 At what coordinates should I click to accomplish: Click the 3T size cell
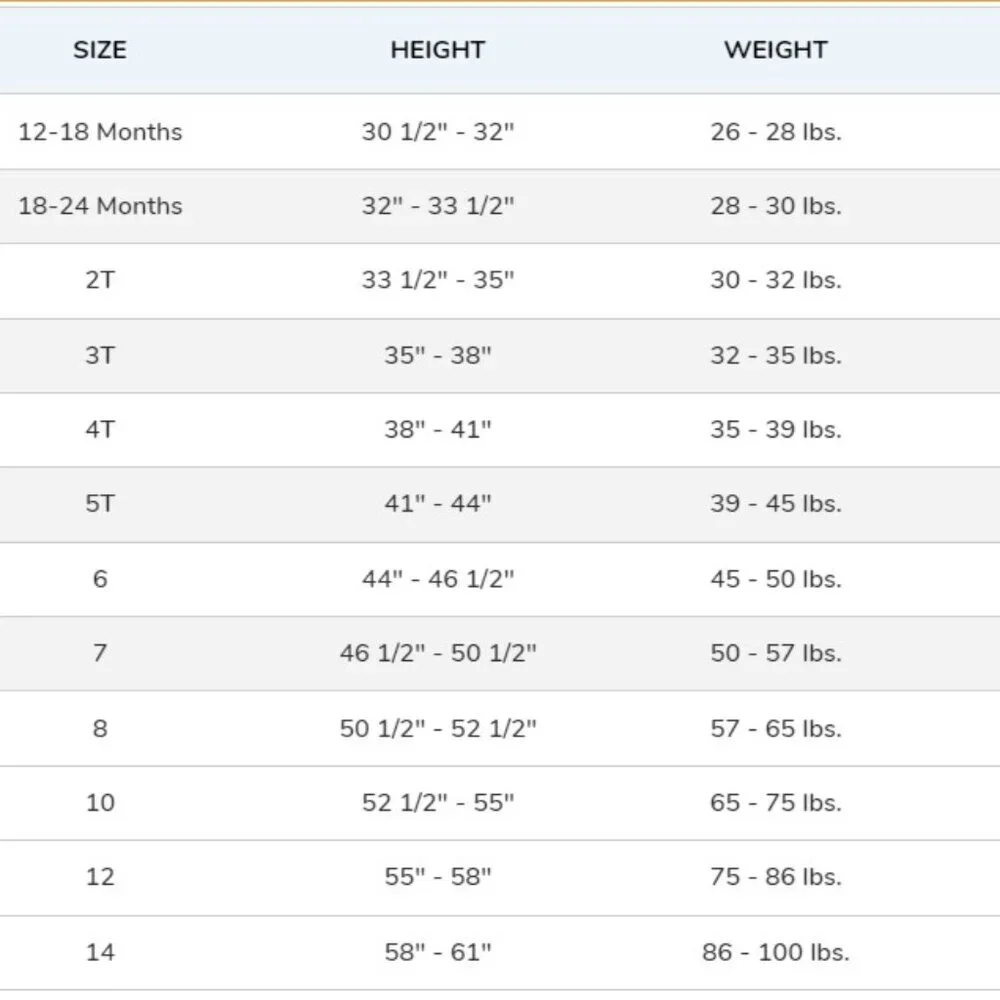(100, 355)
